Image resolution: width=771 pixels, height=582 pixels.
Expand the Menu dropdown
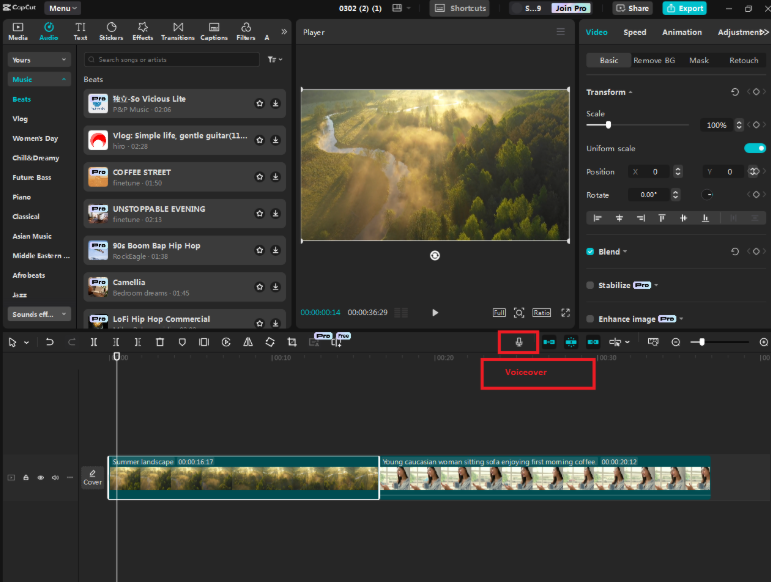coord(62,8)
